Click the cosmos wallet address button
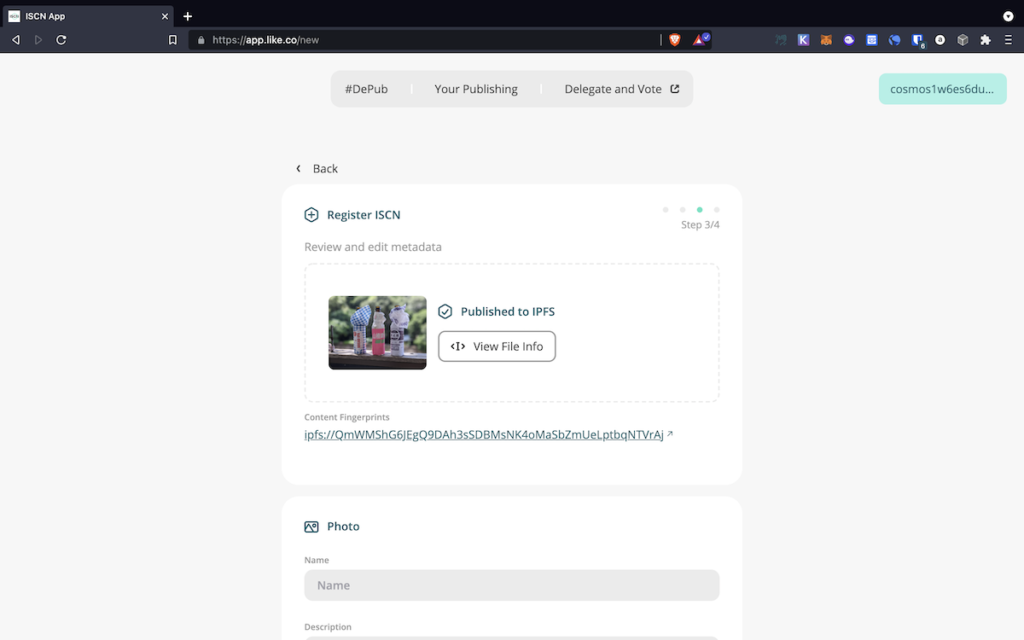 pos(942,89)
